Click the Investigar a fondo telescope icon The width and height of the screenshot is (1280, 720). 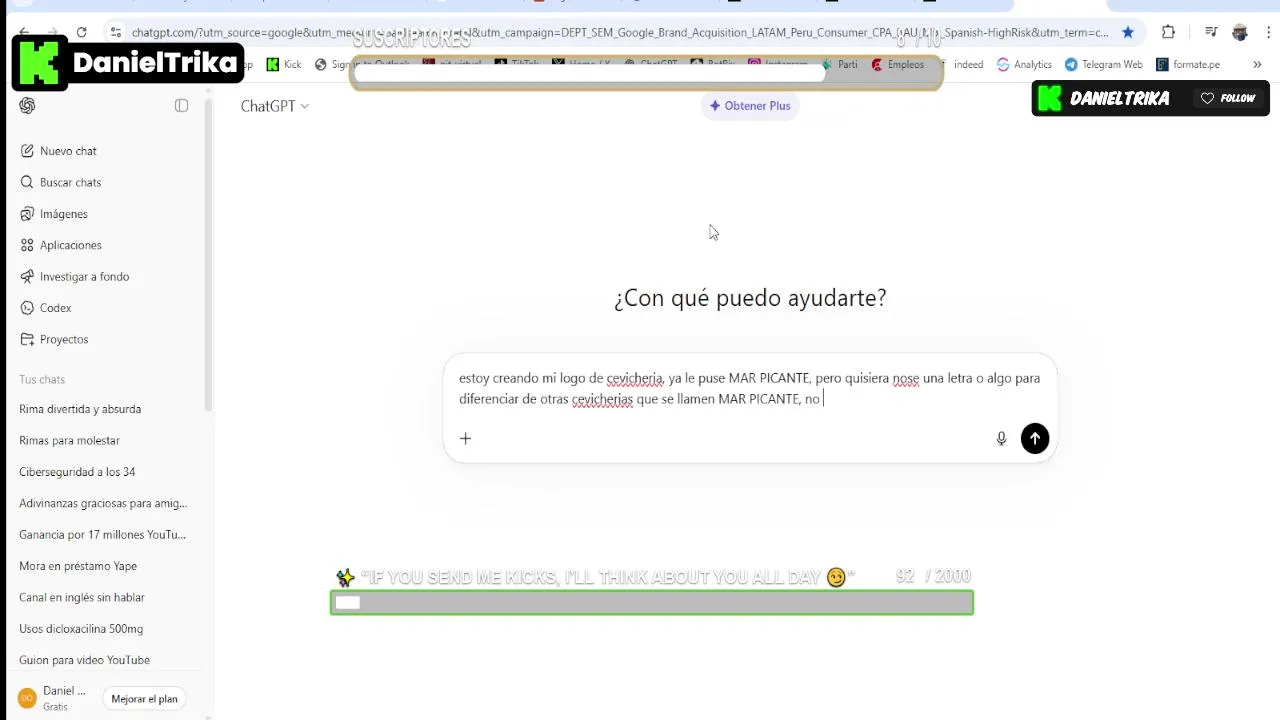[27, 276]
